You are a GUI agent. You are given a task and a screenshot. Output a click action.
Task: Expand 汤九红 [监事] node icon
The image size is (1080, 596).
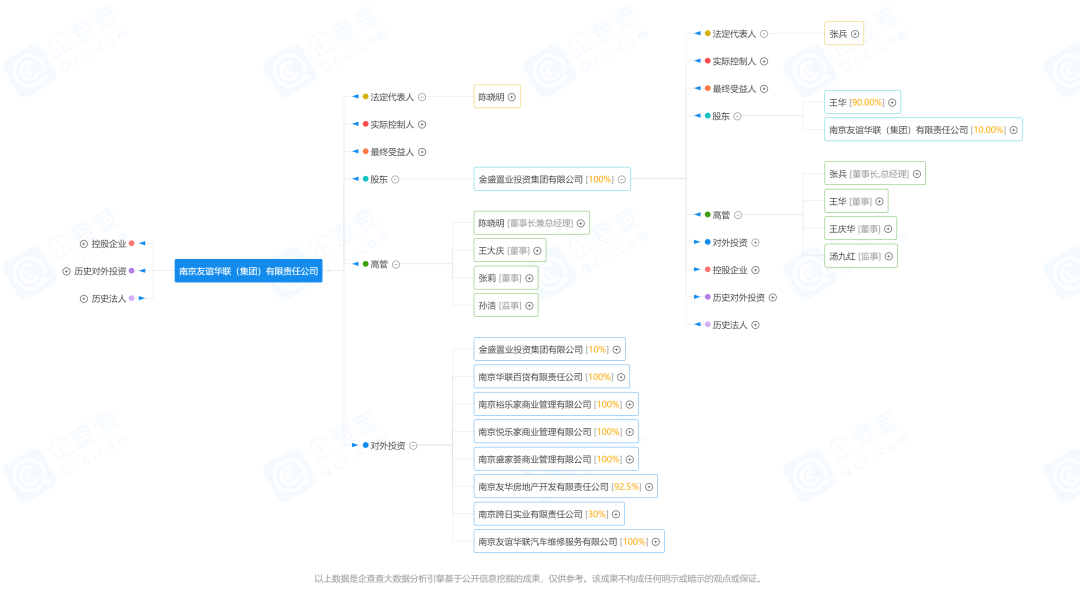tap(889, 256)
